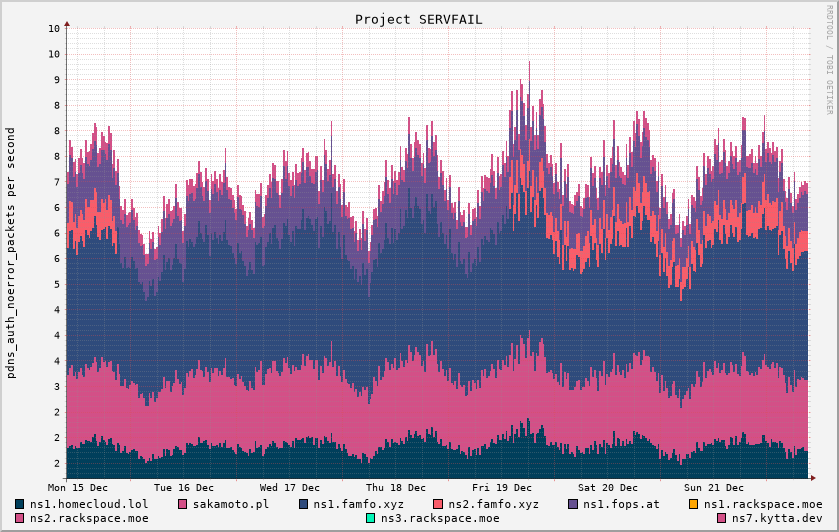The height and width of the screenshot is (532, 839).
Task: Click the ns2.rackspace.moe legend label text
Action: point(89,518)
